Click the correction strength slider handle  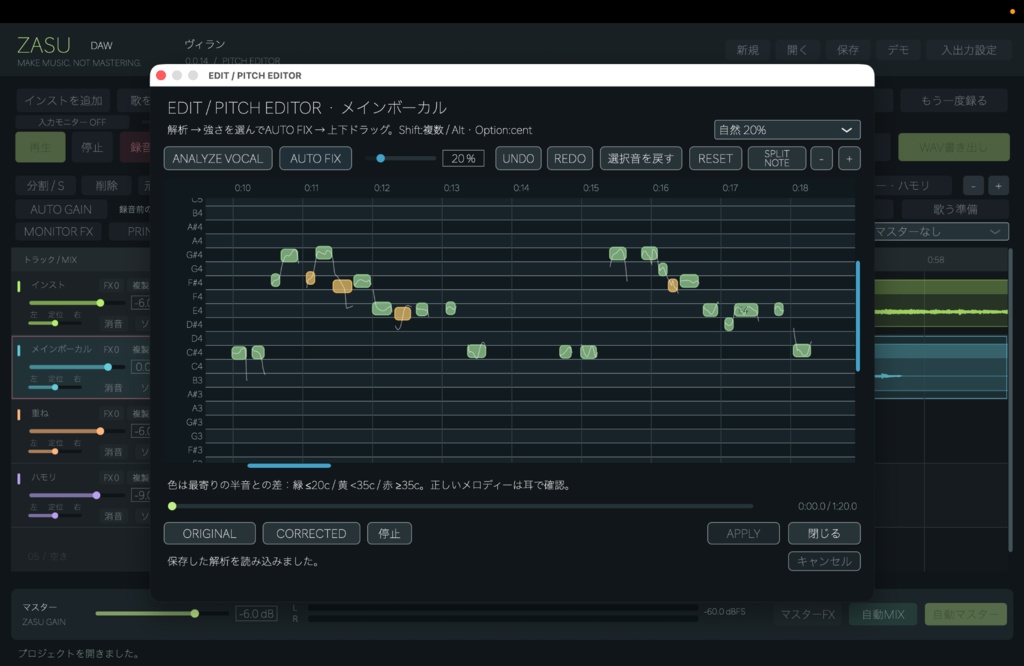[x=381, y=159]
